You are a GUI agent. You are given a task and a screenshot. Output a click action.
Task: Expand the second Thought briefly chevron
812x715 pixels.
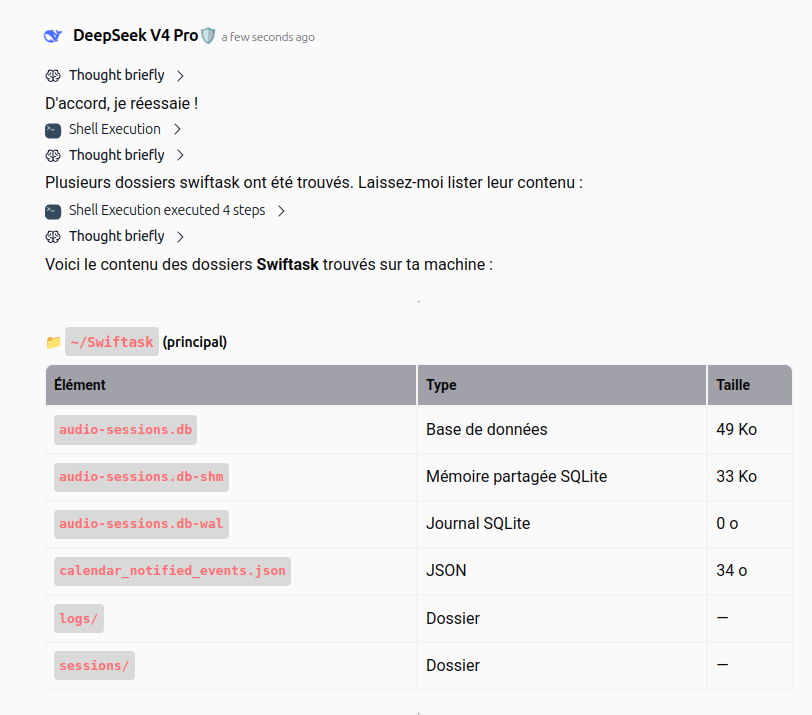coord(180,155)
